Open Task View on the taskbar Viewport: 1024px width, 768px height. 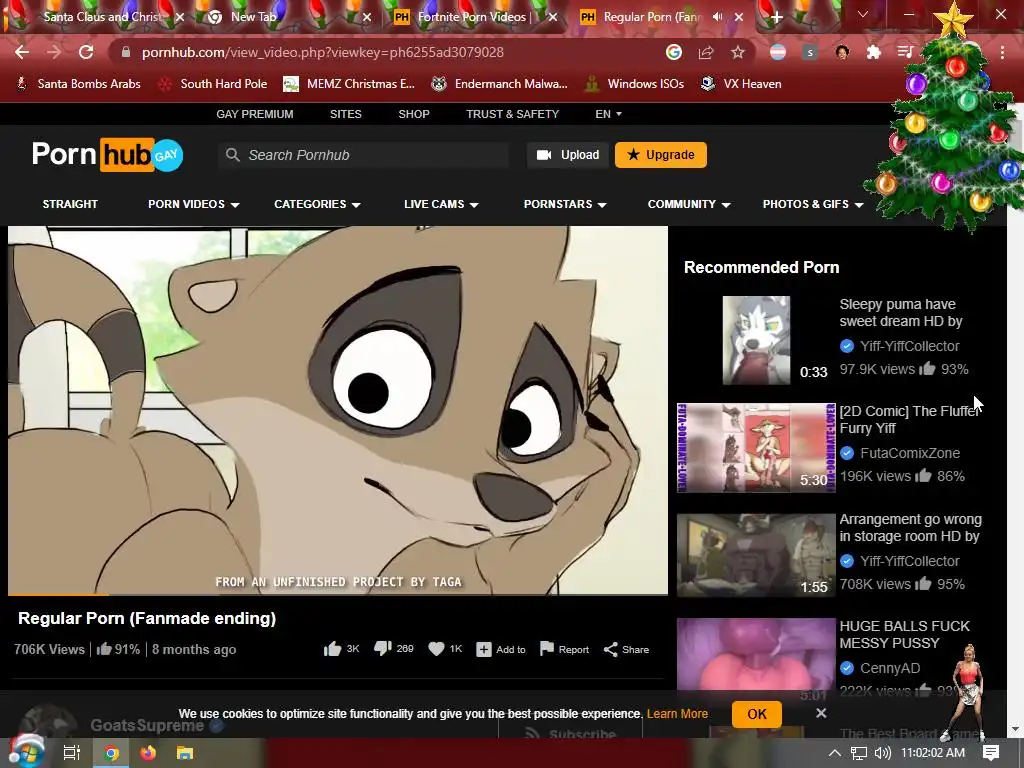(x=71, y=753)
